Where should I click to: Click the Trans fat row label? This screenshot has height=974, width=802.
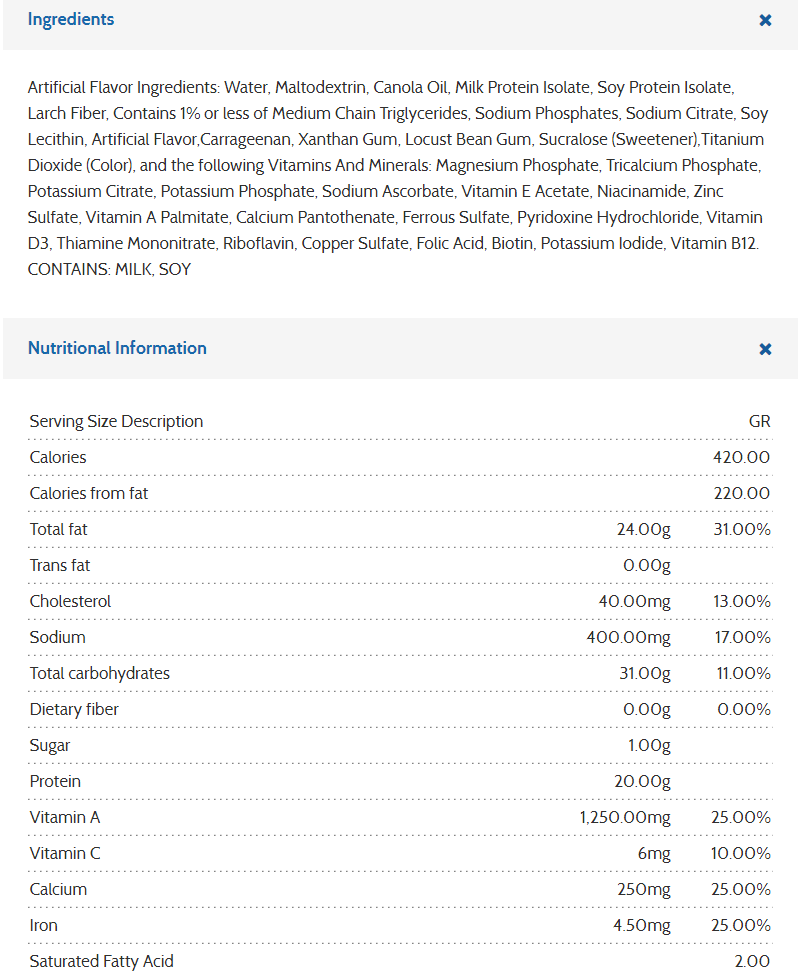pyautogui.click(x=60, y=565)
